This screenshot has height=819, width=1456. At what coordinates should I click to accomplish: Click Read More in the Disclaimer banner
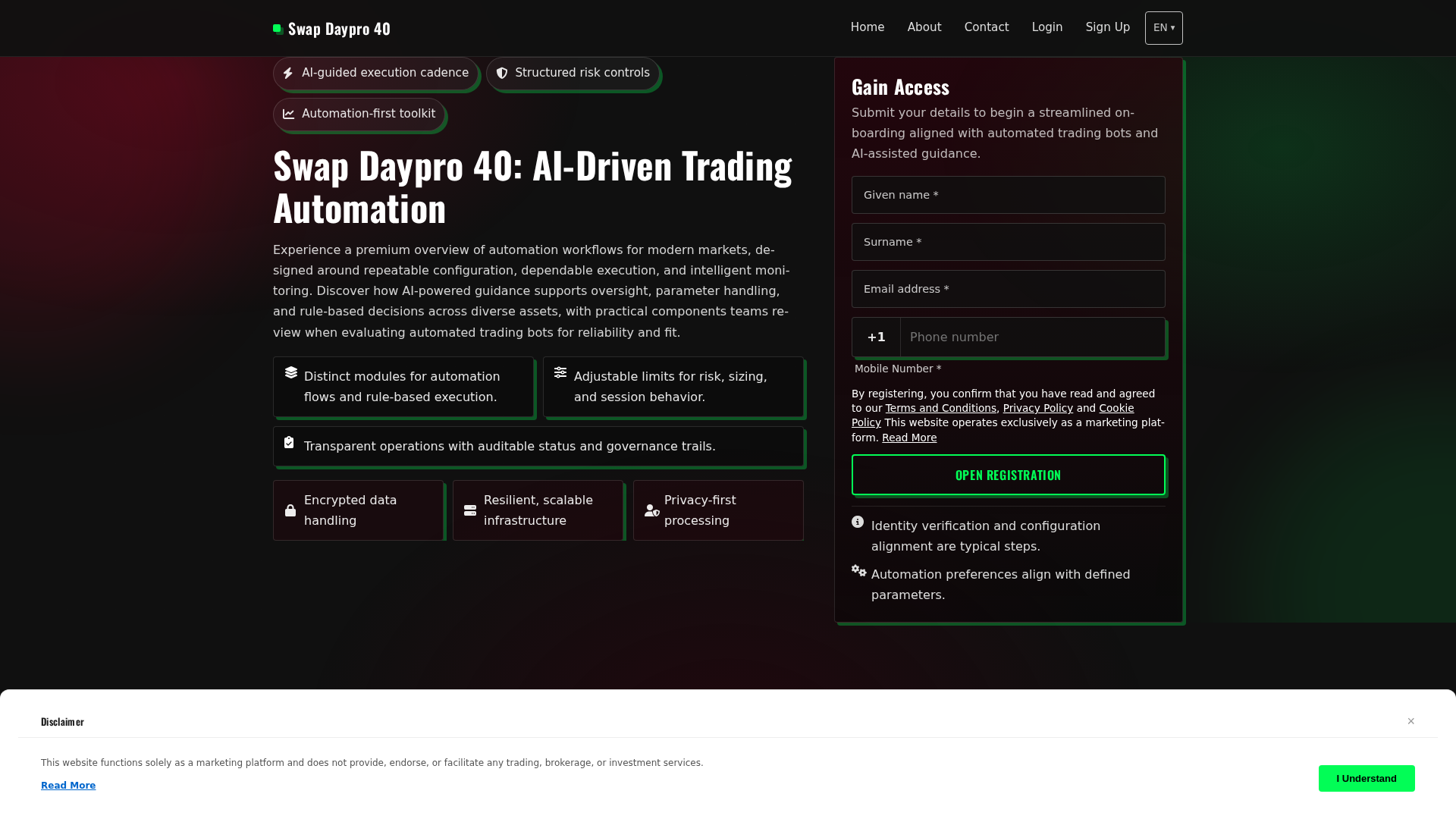coord(68,786)
